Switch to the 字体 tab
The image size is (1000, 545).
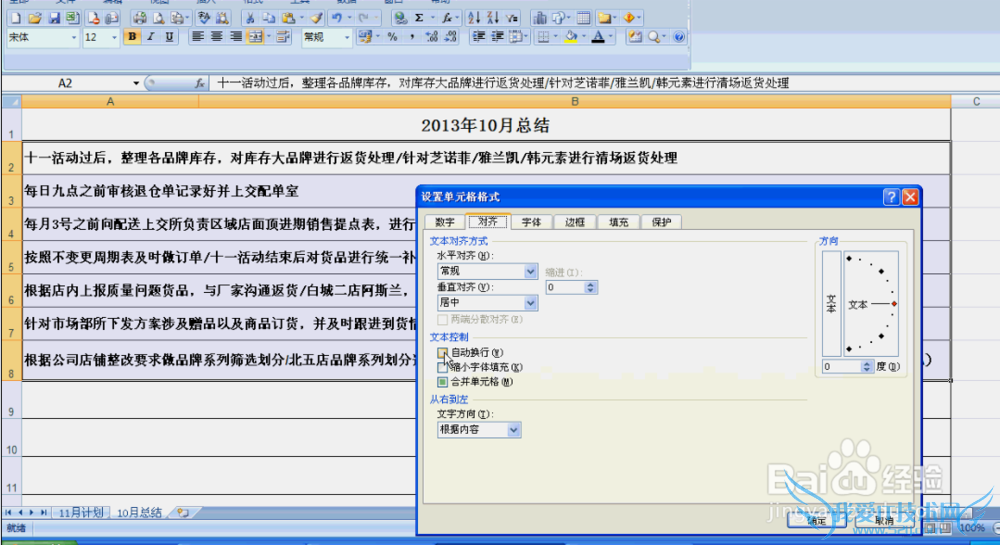click(532, 222)
